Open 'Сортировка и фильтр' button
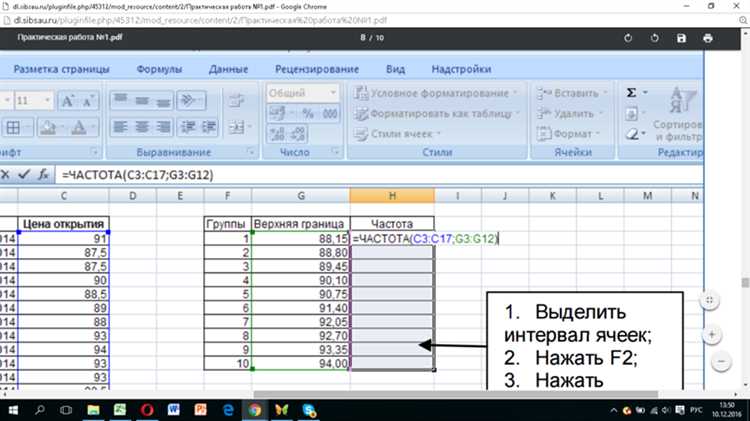 tap(678, 114)
